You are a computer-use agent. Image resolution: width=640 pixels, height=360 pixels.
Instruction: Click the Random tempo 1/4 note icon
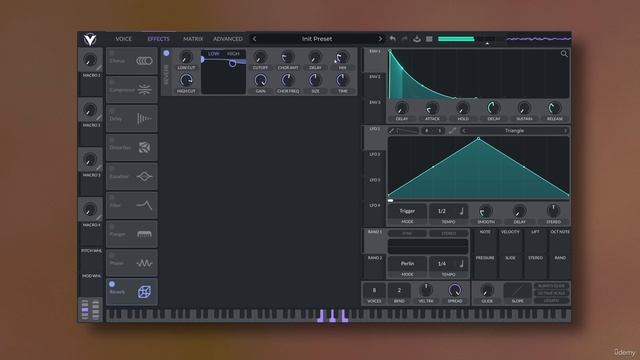(x=462, y=263)
